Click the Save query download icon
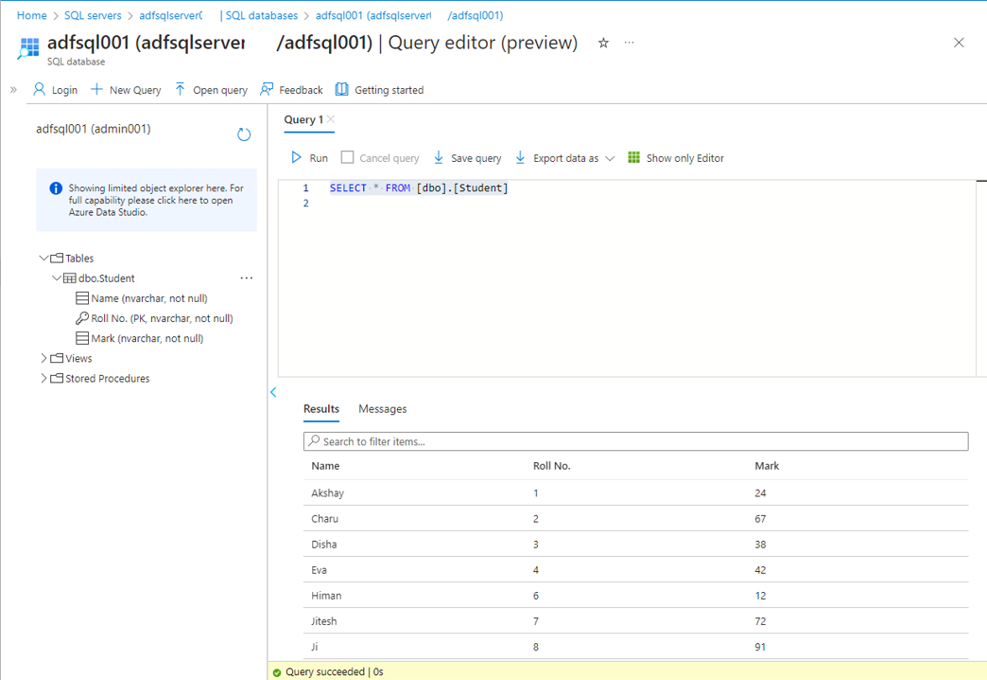 [x=440, y=158]
